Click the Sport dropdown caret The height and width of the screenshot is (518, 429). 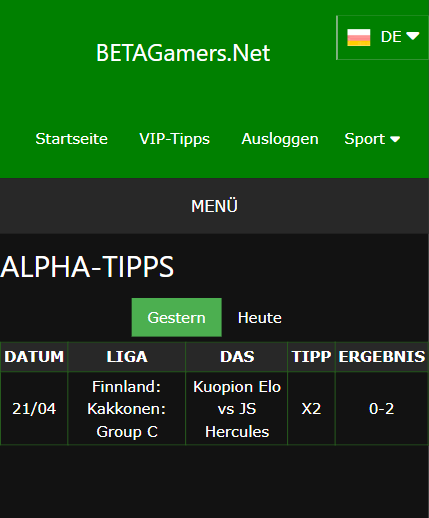click(395, 139)
